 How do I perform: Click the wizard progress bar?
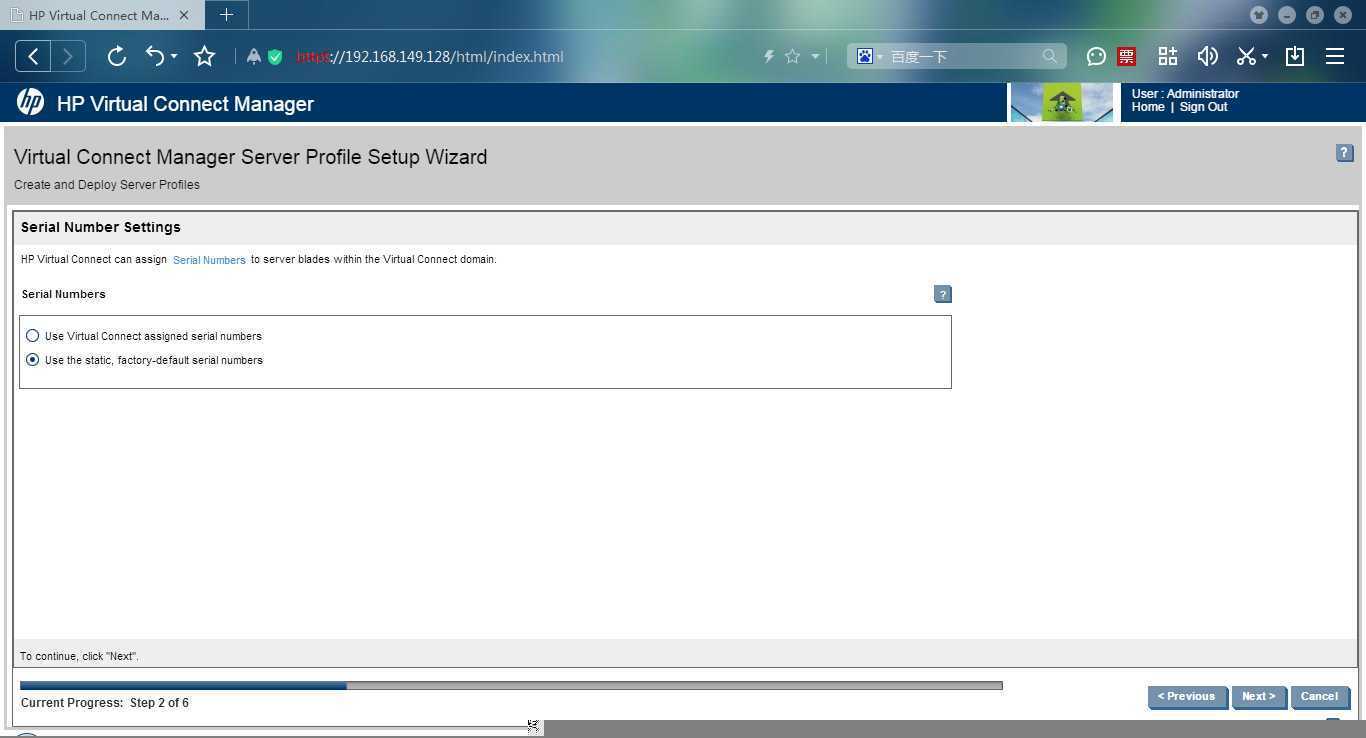pyautogui.click(x=511, y=686)
